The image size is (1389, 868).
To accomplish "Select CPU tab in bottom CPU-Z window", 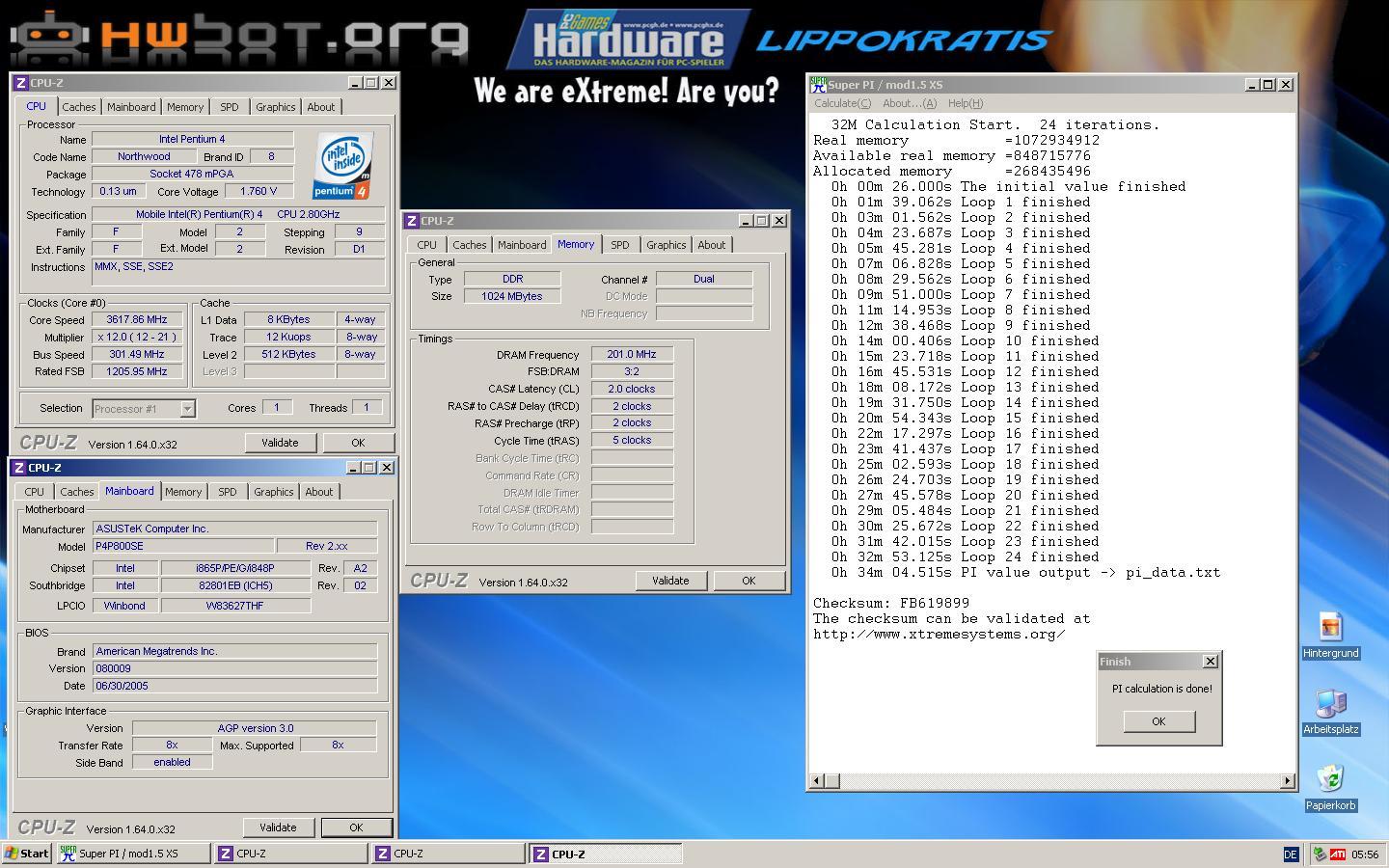I will [34, 492].
